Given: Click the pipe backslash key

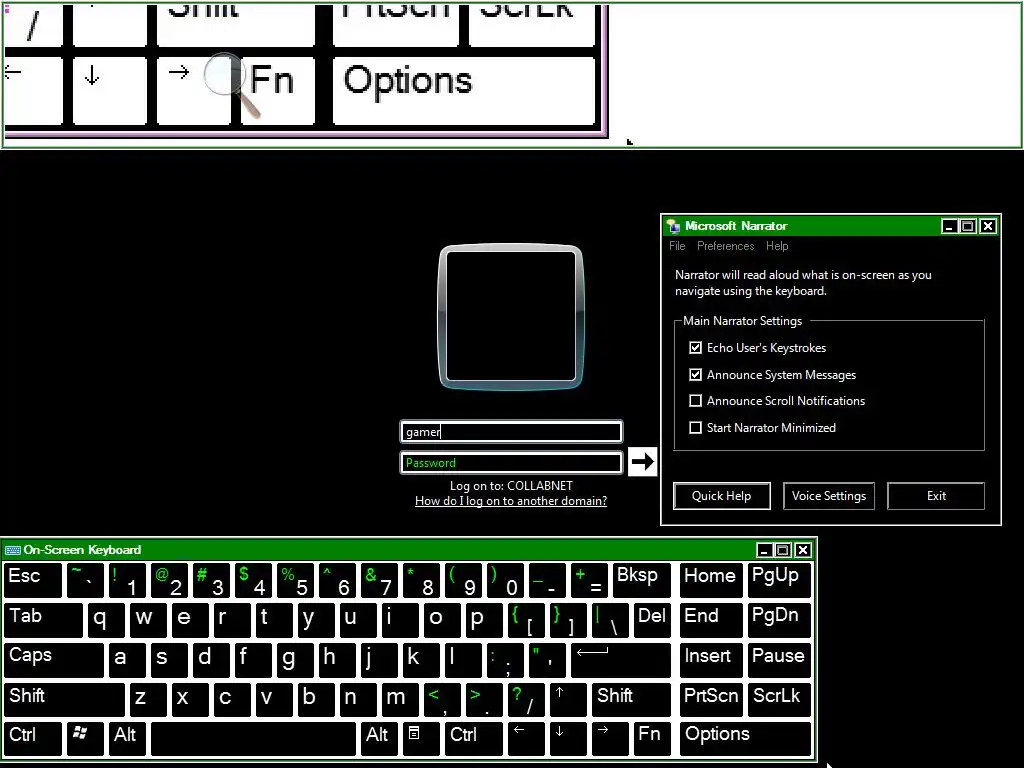Looking at the screenshot, I should pyautogui.click(x=610, y=620).
